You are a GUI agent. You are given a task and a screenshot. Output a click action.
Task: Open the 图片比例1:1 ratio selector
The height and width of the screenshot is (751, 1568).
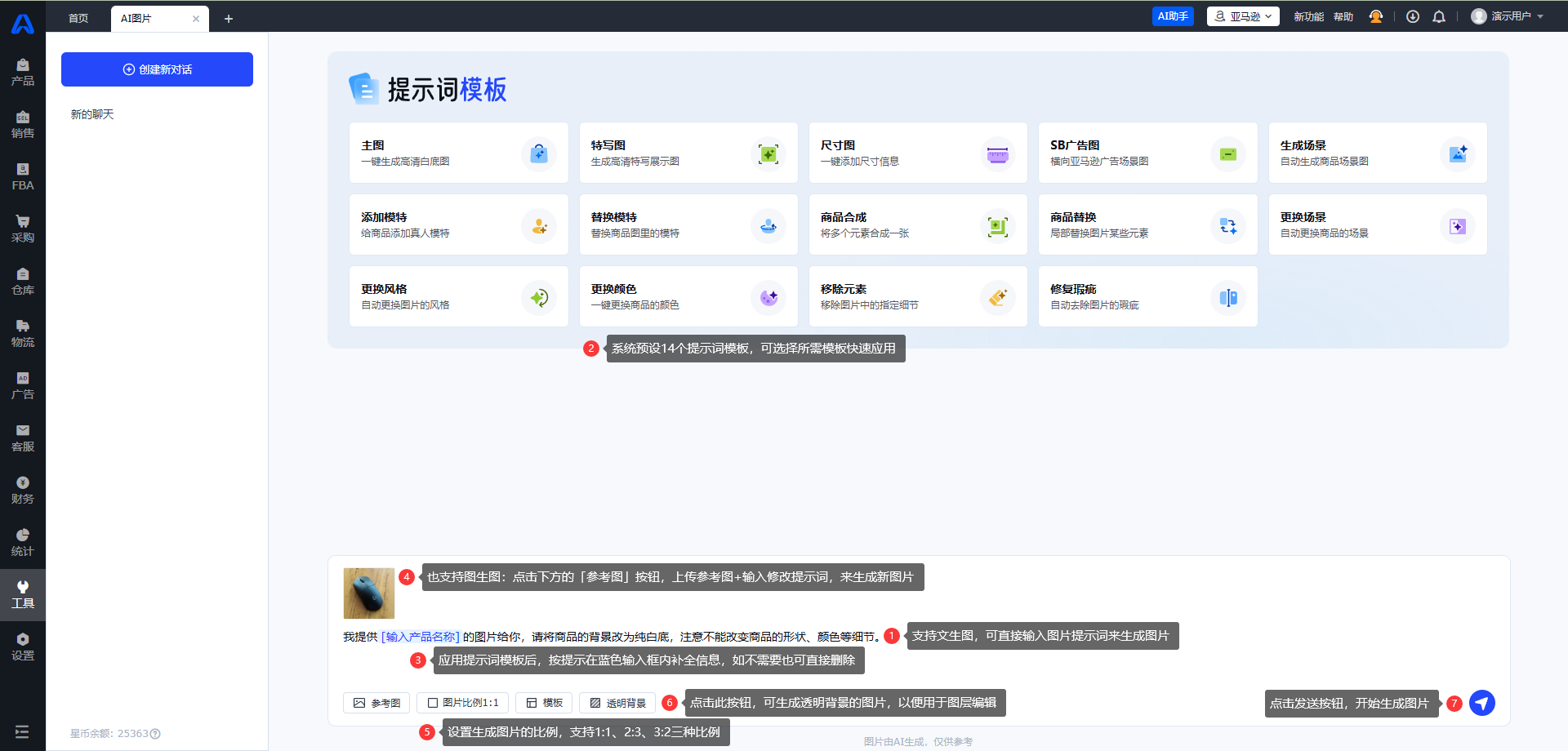tap(462, 703)
